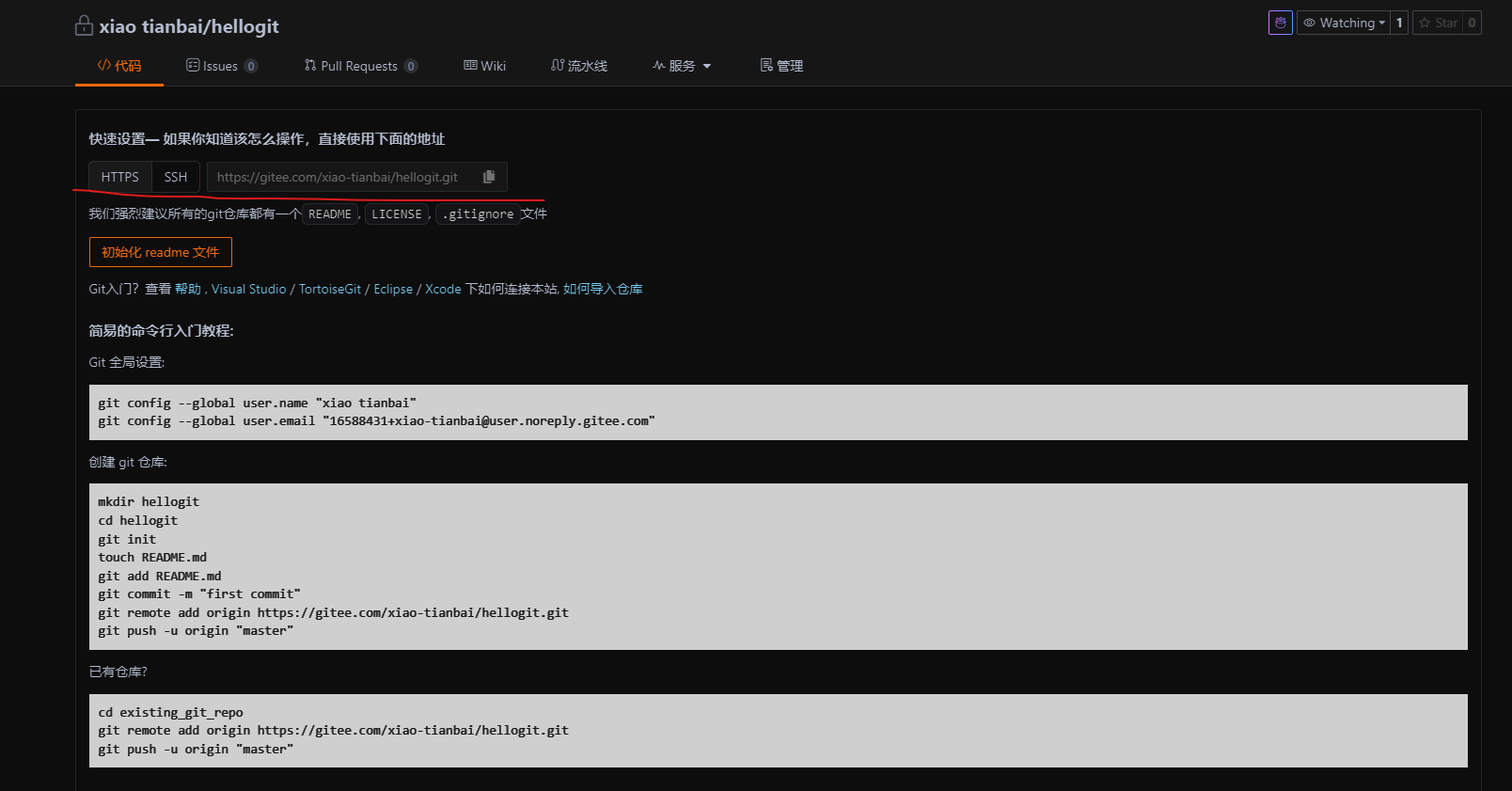Star the hellogit repository
This screenshot has height=791, width=1512.
(1439, 23)
